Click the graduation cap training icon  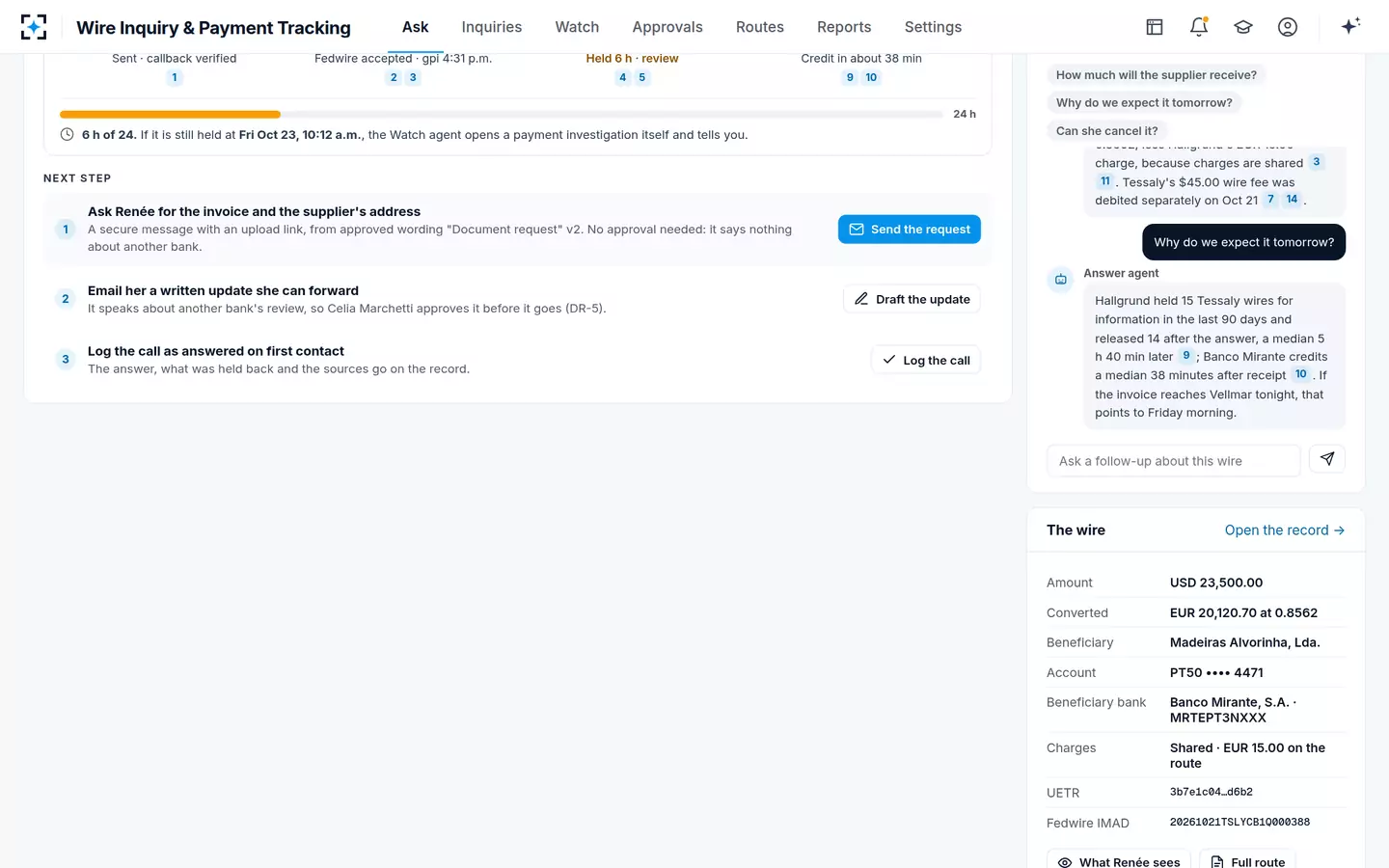[x=1243, y=27]
